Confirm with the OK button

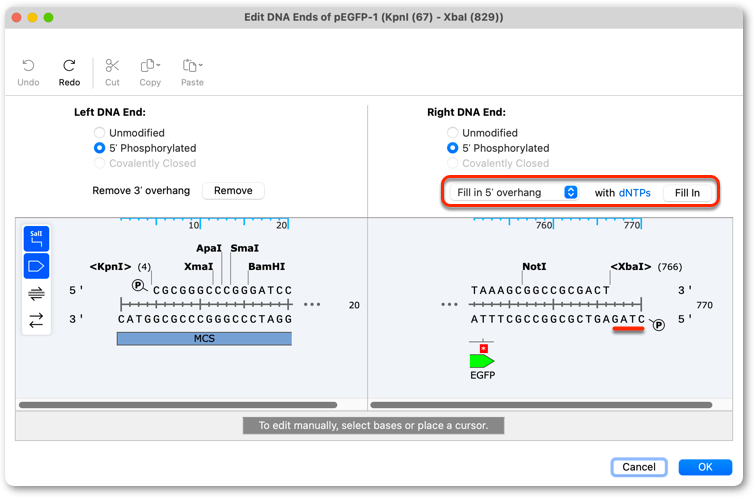click(705, 467)
